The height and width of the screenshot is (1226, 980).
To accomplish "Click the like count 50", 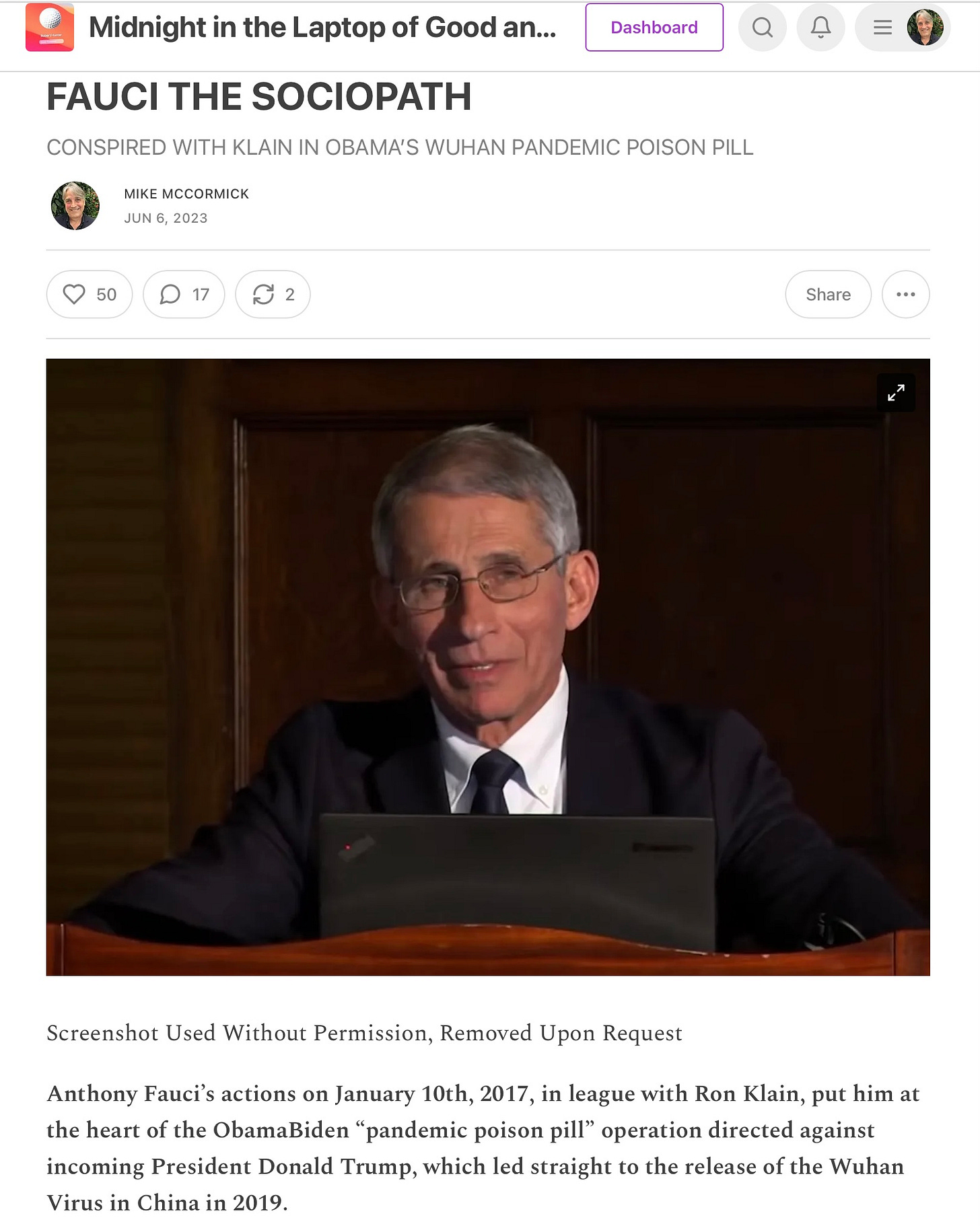I will point(106,294).
